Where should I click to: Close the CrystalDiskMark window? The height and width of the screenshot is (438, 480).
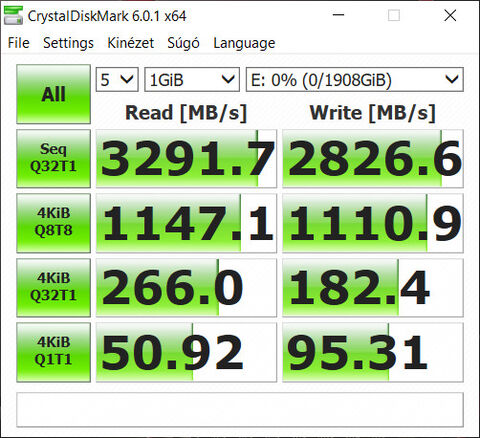[x=450, y=15]
